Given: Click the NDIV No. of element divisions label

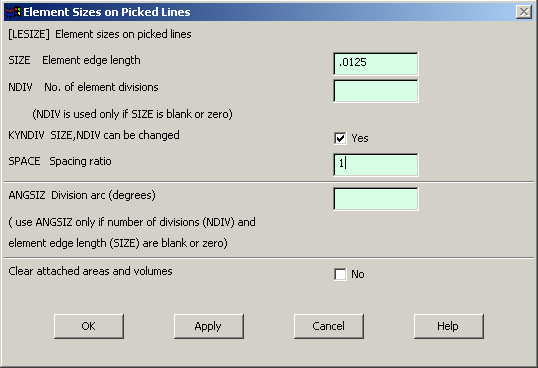Looking at the screenshot, I should 83,87.
